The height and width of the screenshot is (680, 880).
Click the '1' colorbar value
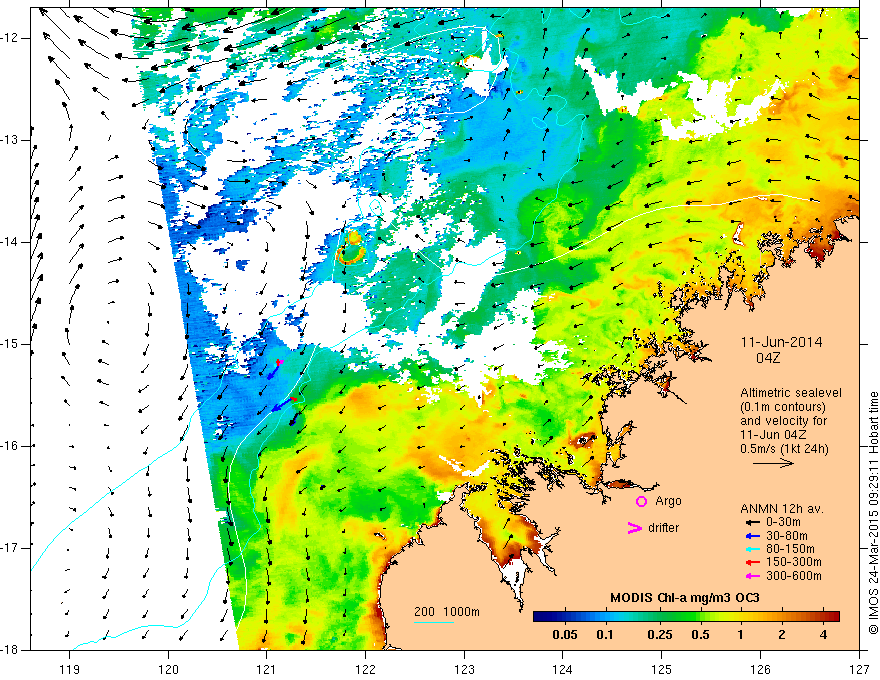tap(740, 635)
